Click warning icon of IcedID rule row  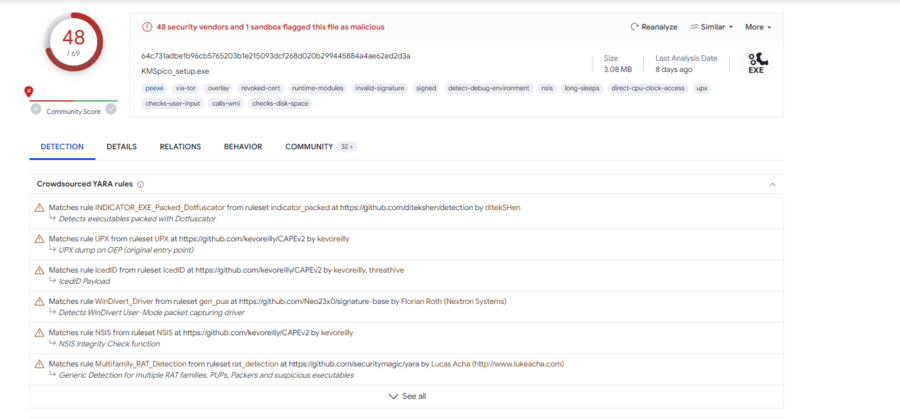[x=40, y=270]
